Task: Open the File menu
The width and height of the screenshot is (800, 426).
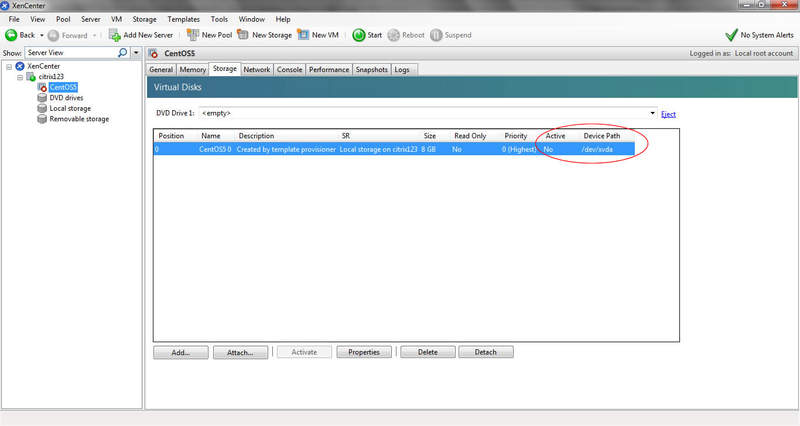Action: click(14, 19)
